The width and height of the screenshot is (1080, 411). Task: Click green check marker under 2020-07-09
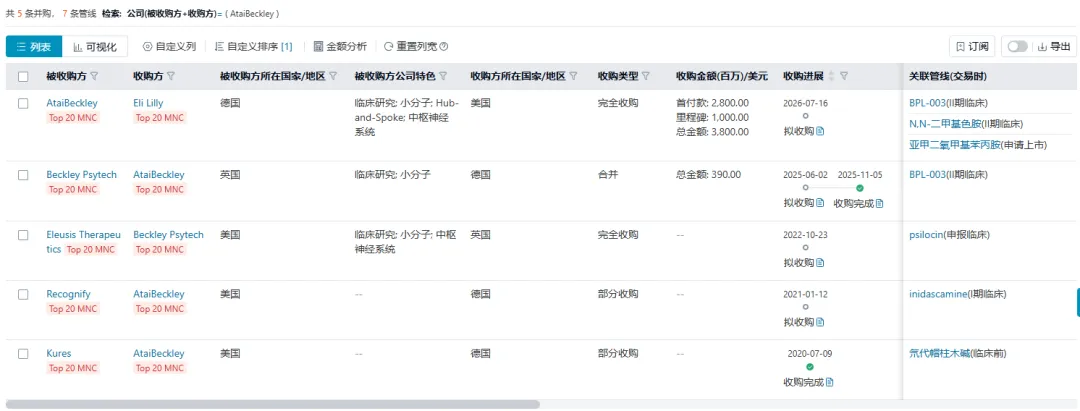[810, 367]
